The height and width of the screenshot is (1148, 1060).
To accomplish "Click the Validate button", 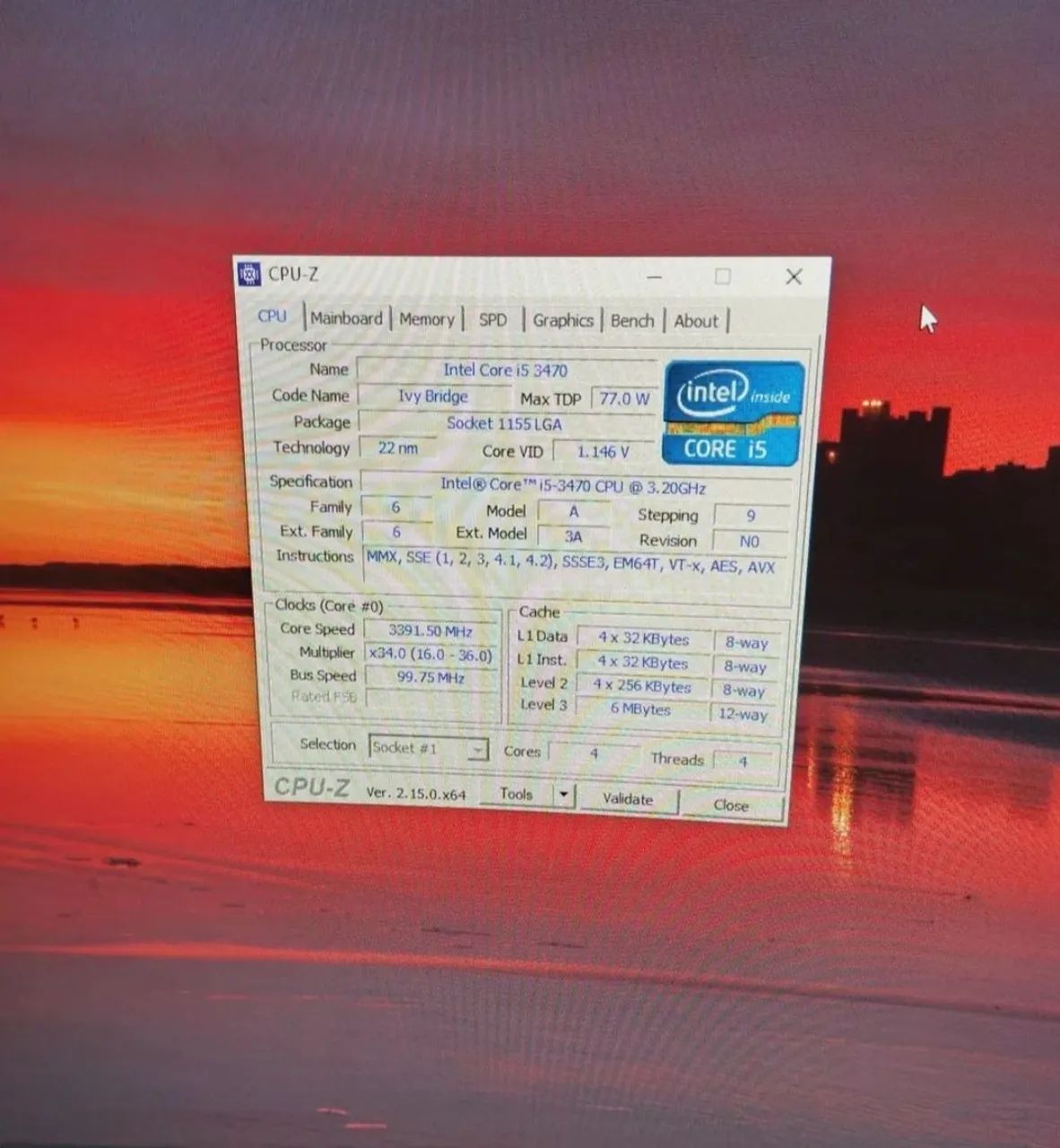I will 628,799.
